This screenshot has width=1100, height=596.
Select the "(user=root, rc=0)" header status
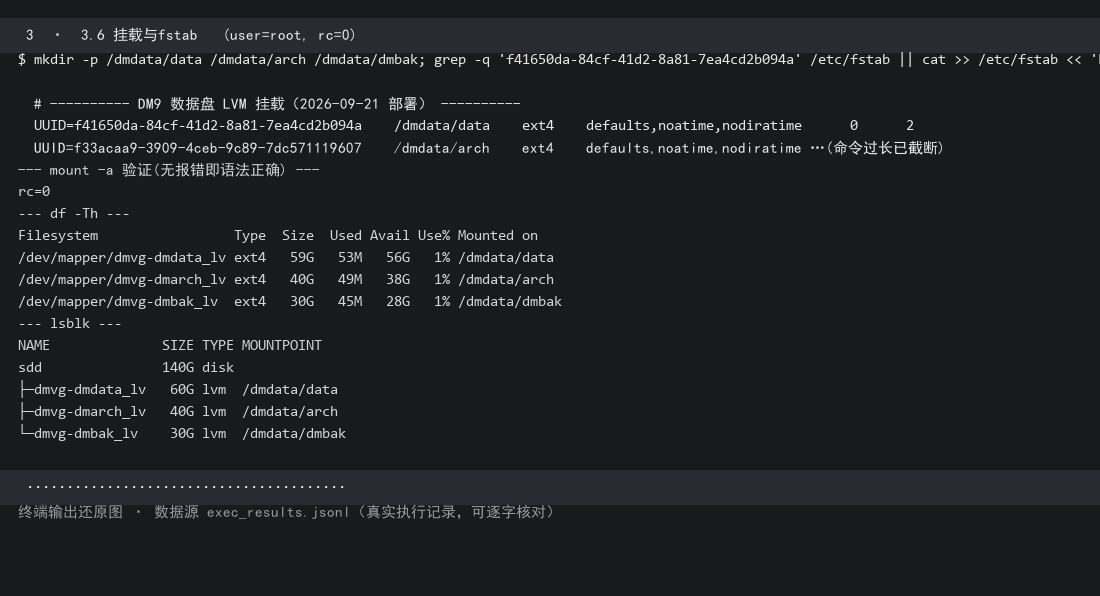290,35
